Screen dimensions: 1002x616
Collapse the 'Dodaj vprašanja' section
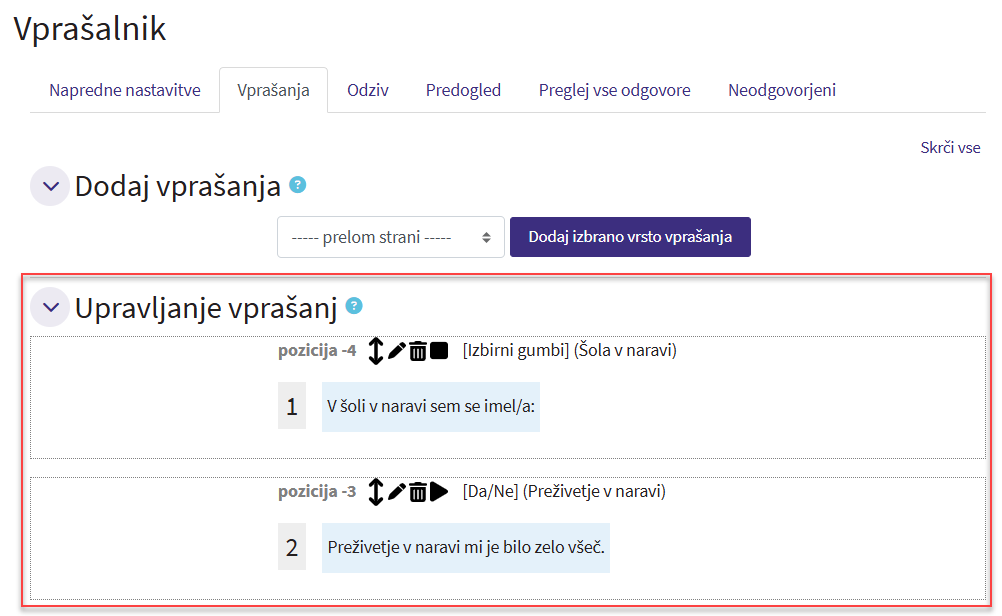pyautogui.click(x=50, y=187)
